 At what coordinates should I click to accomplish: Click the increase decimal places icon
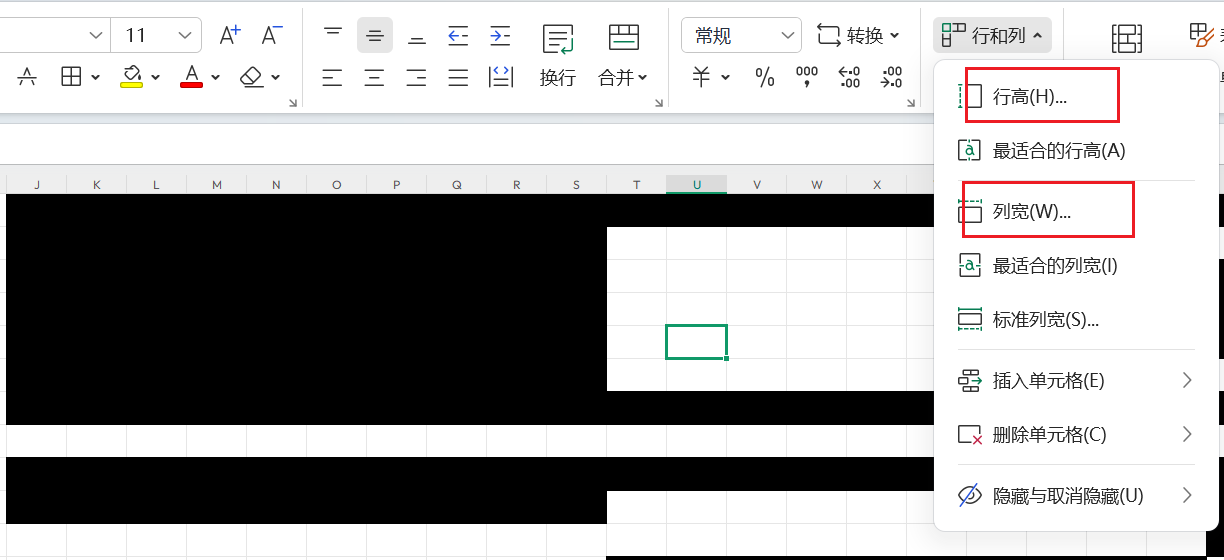coord(849,77)
